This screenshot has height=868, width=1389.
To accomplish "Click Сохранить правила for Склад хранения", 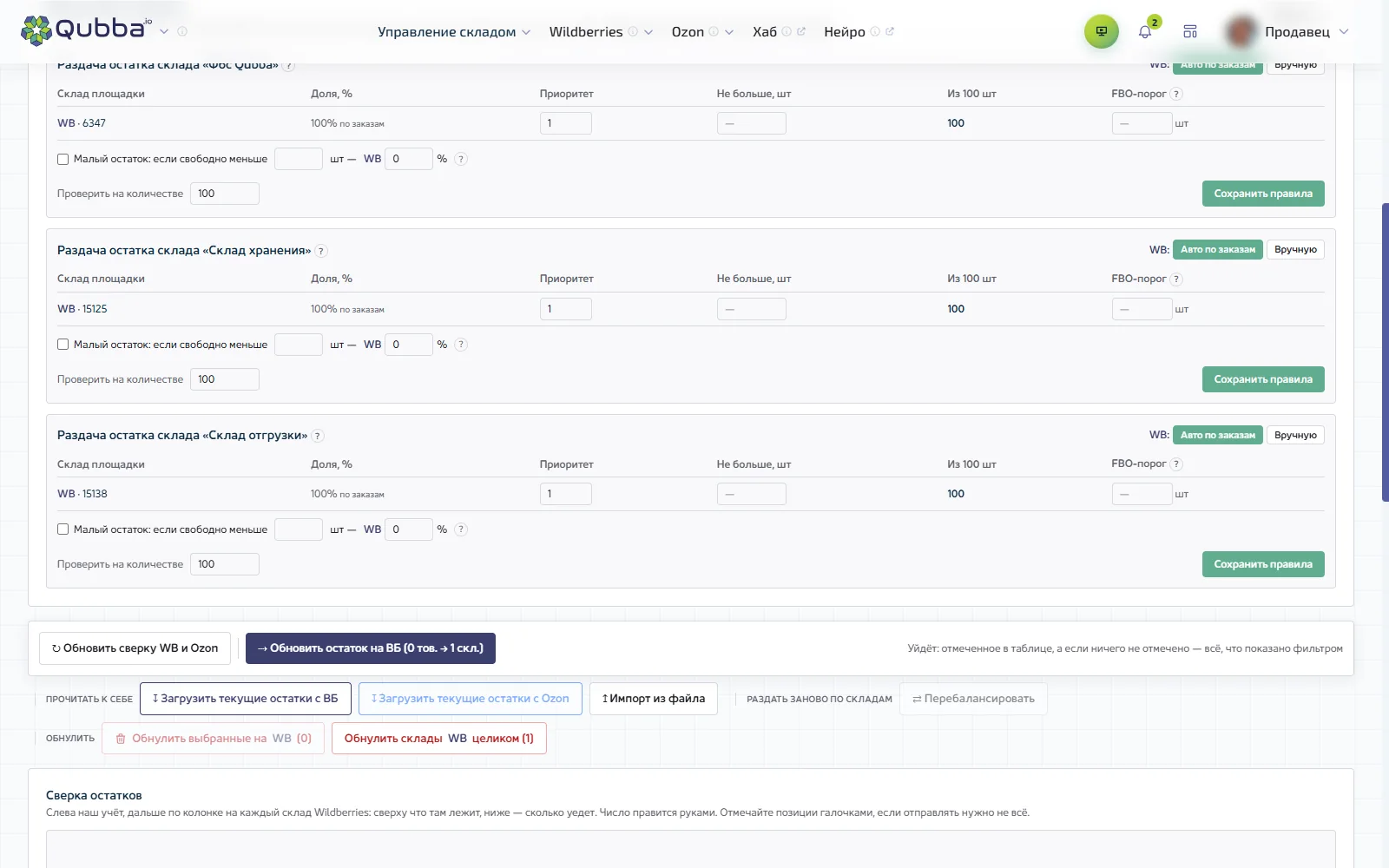I will click(1263, 379).
